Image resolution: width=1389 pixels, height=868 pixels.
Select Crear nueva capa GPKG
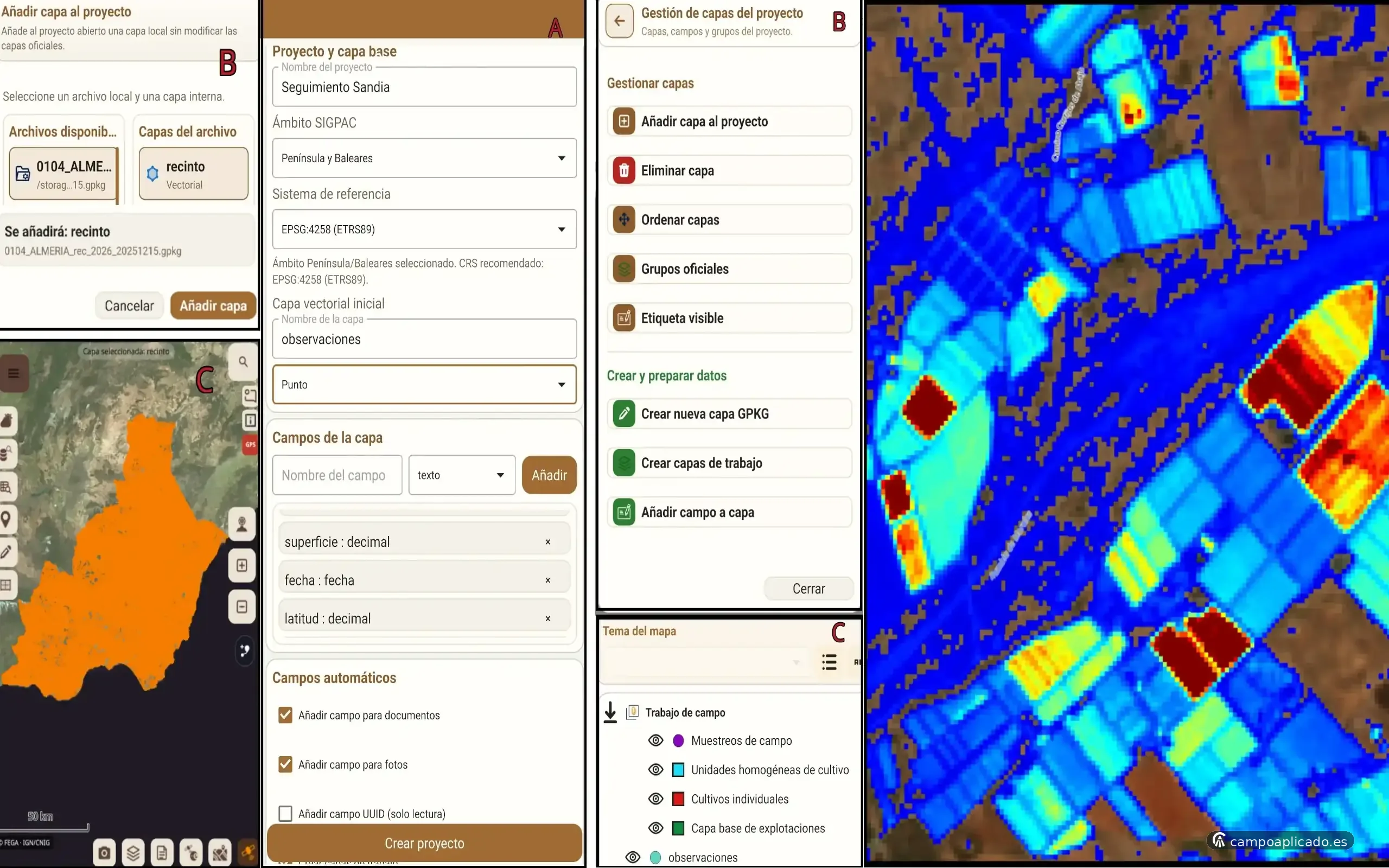[729, 414]
